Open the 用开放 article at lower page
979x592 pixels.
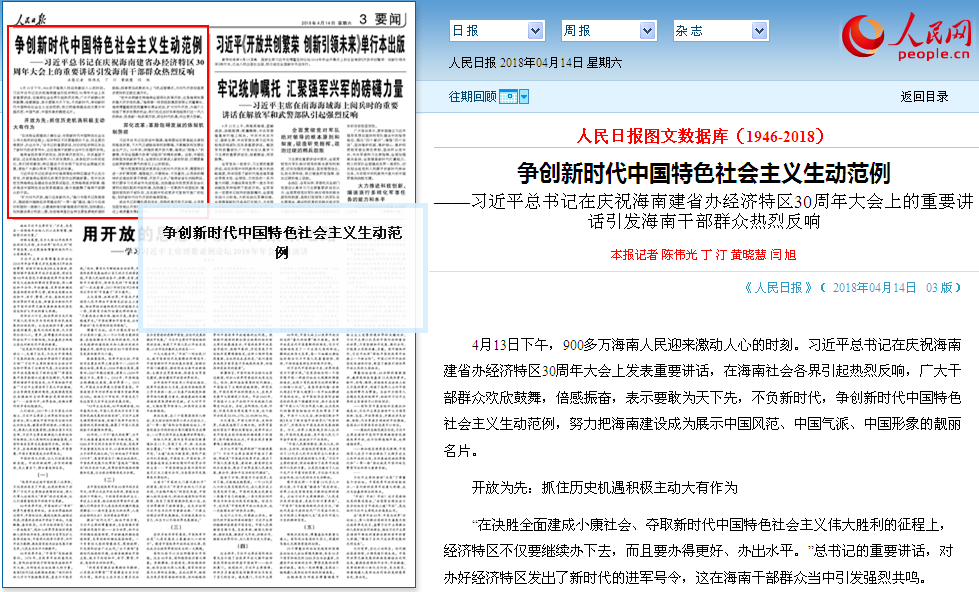[109, 234]
